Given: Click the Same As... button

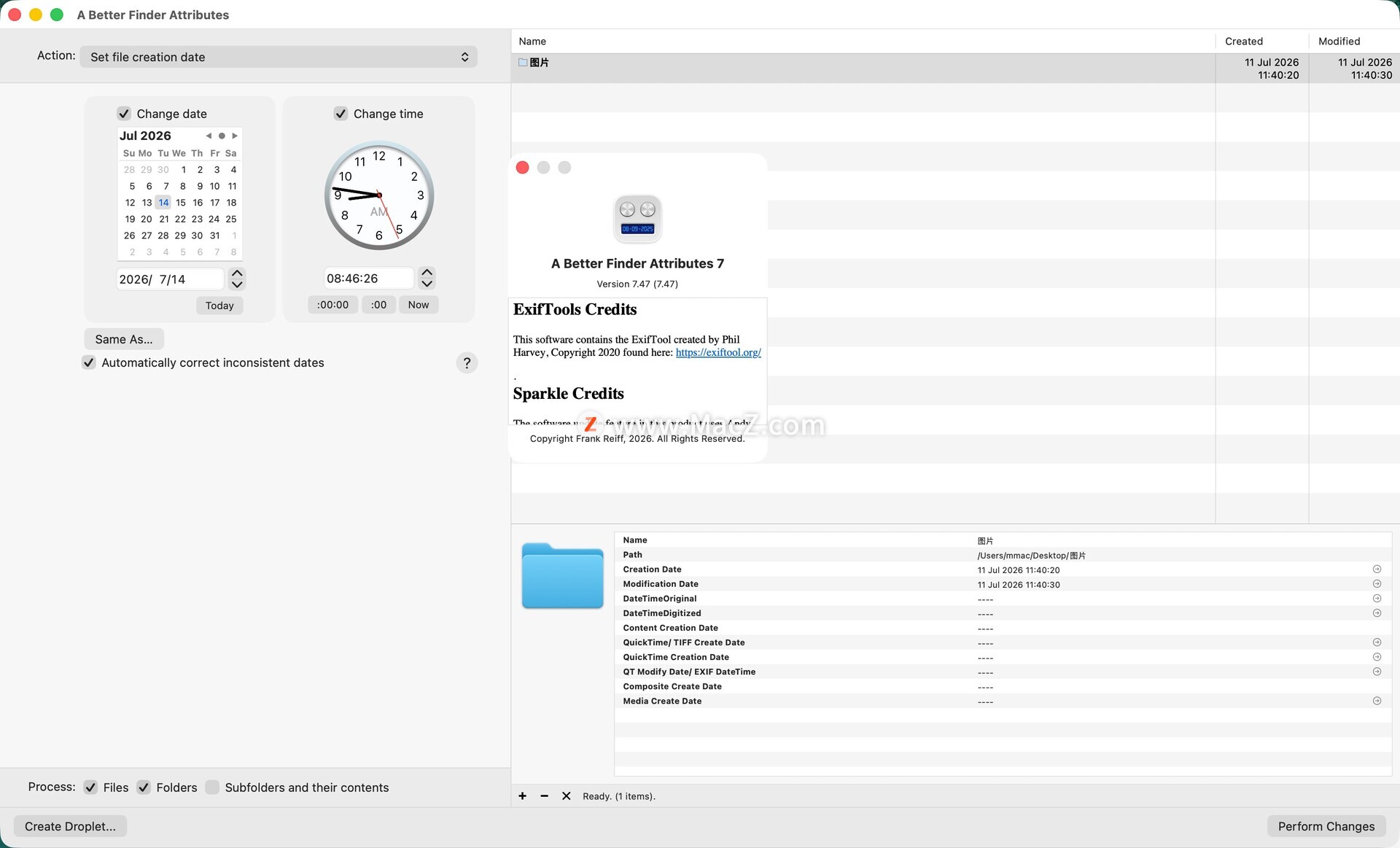Looking at the screenshot, I should [x=124, y=339].
